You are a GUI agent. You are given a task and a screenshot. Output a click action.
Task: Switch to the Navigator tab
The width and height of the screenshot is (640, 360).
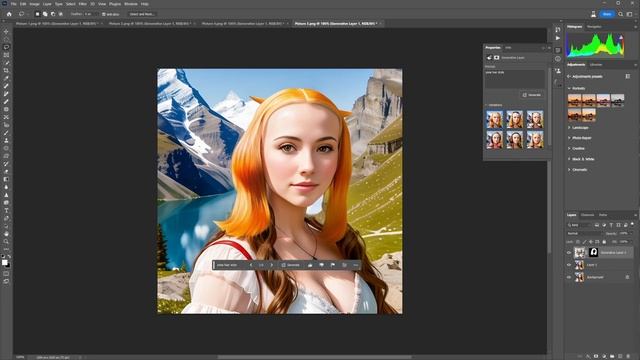594,27
